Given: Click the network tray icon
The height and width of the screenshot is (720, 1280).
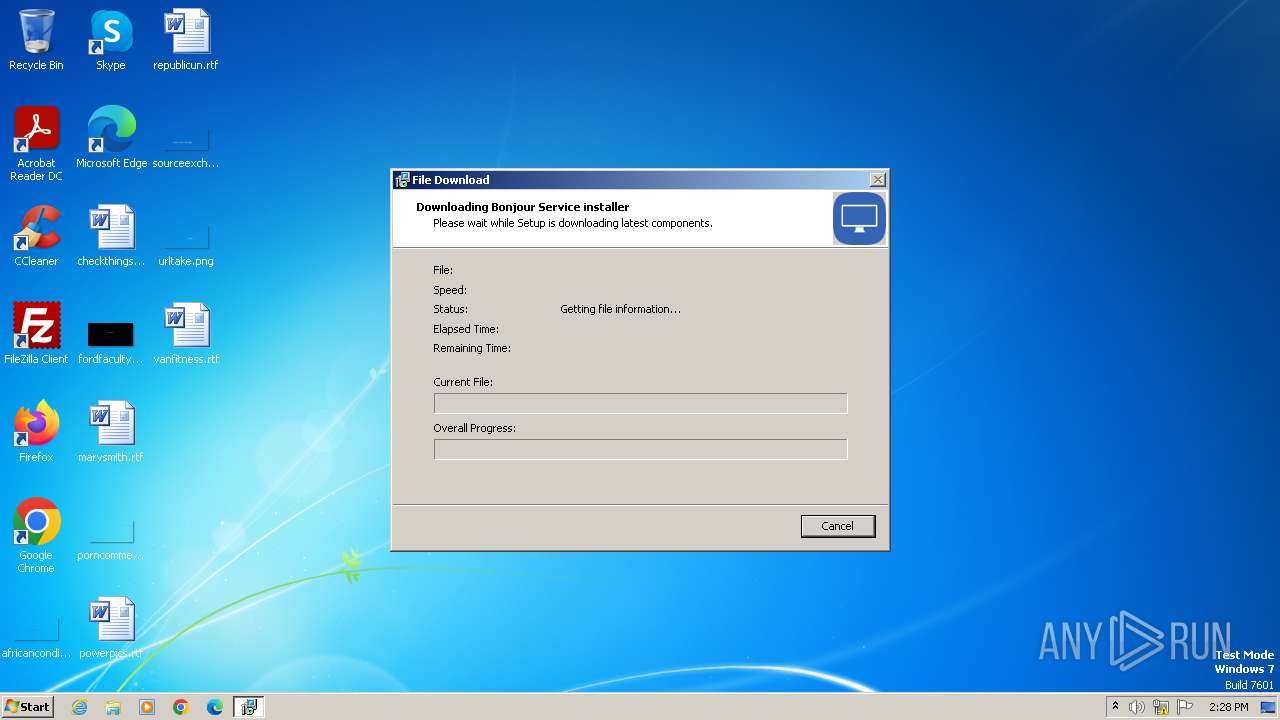Looking at the screenshot, I should coord(1161,707).
